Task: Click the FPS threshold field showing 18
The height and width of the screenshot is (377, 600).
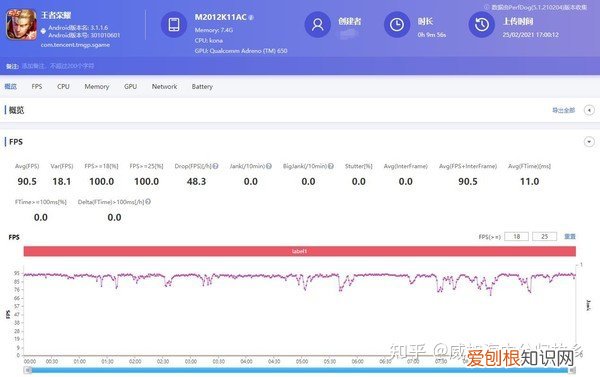Action: coord(516,237)
